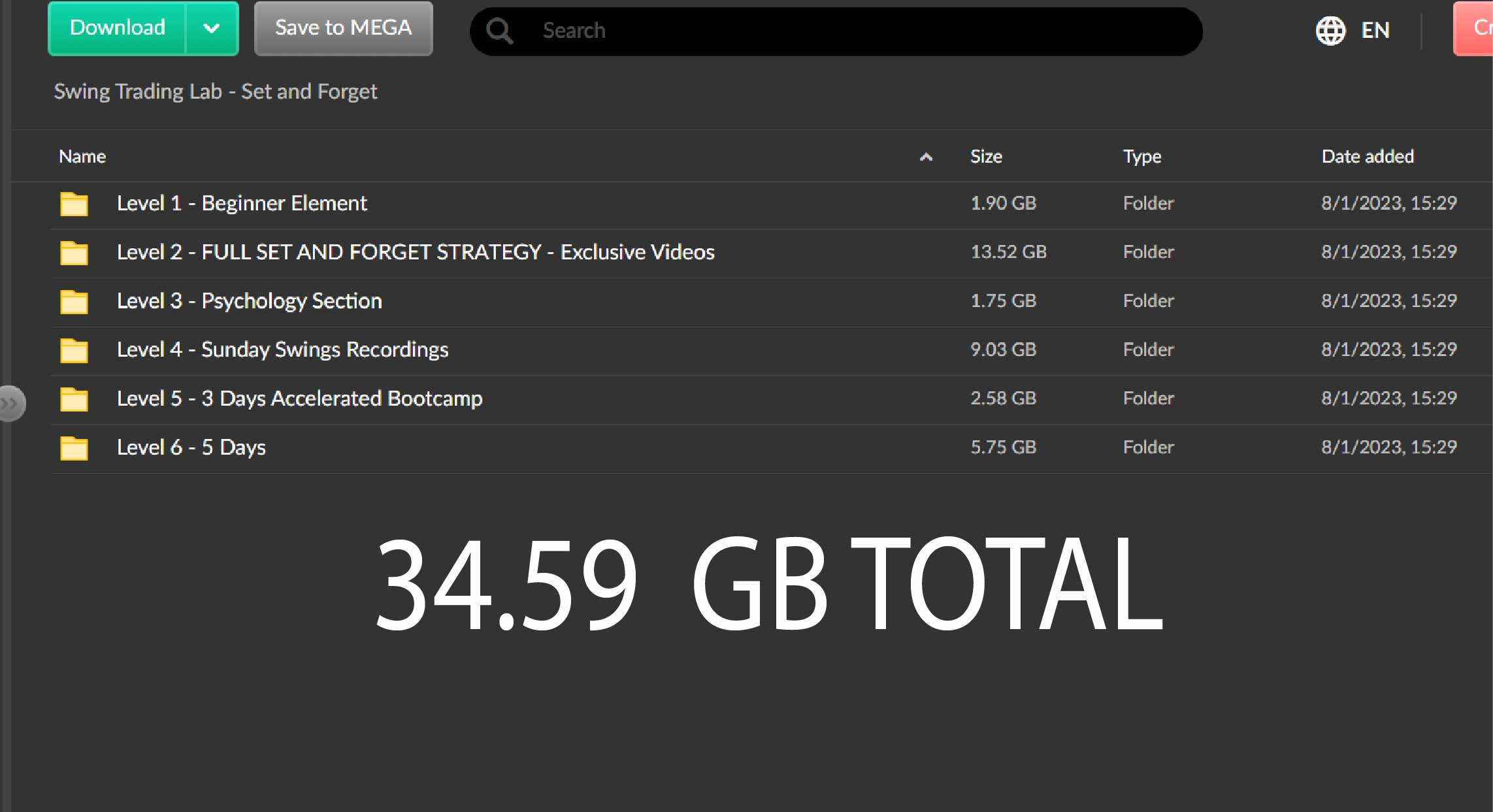Screen dimensions: 1493x812
Task: Click Save to MEGA button
Action: click(x=343, y=28)
